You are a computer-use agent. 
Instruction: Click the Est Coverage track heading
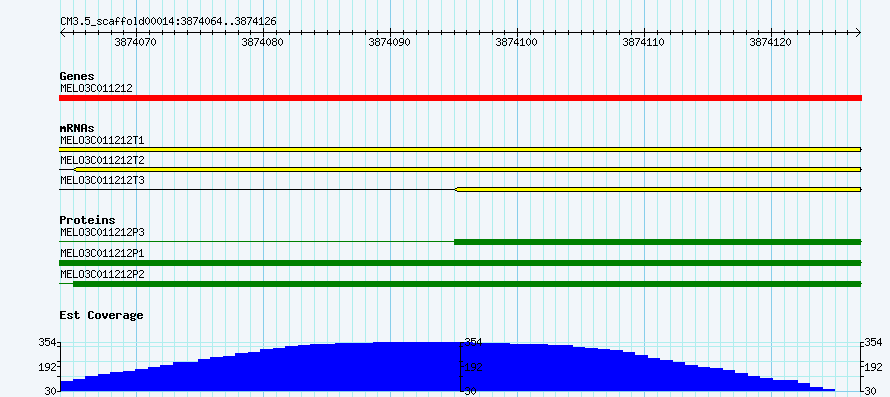[102, 315]
